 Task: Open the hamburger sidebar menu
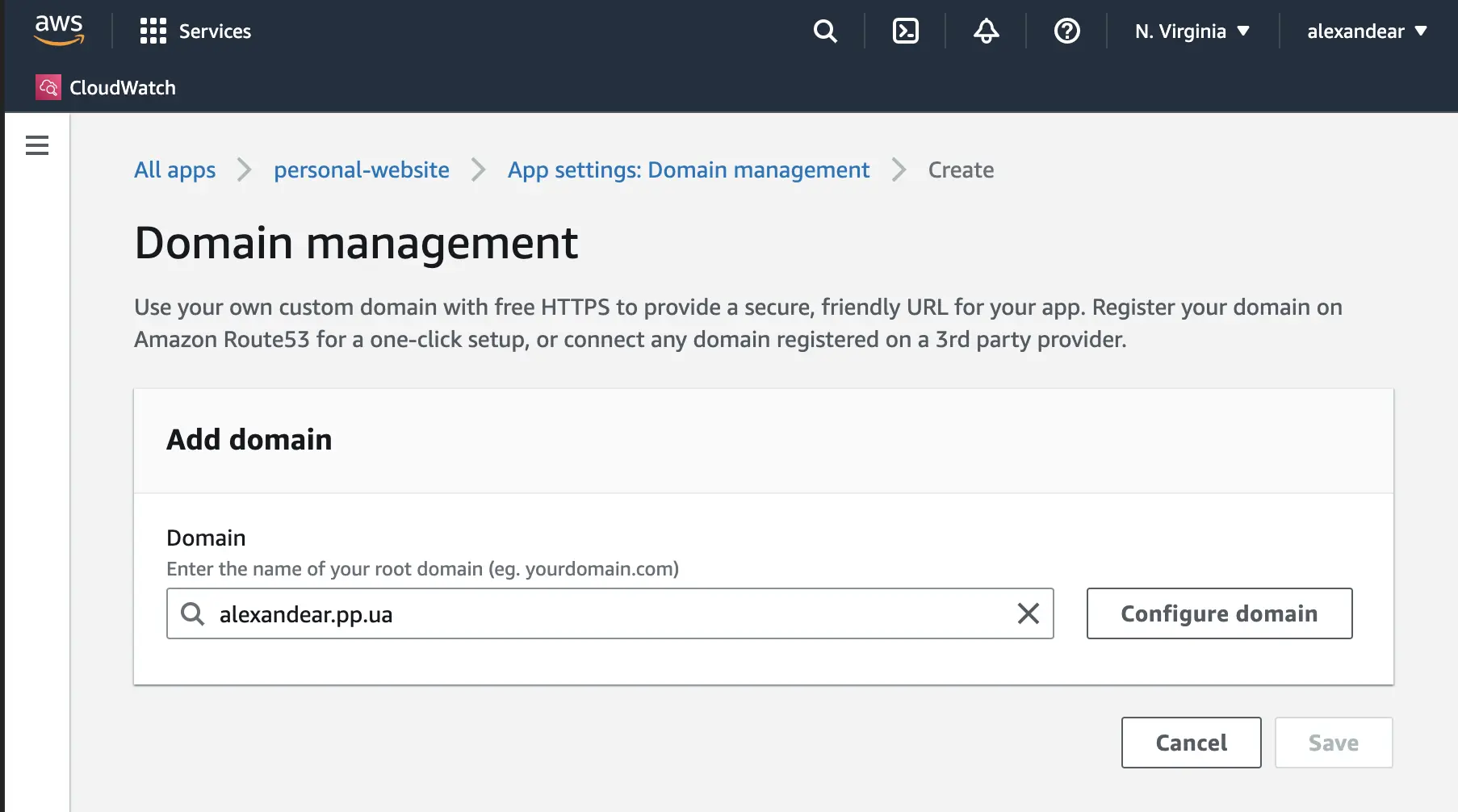[x=37, y=145]
